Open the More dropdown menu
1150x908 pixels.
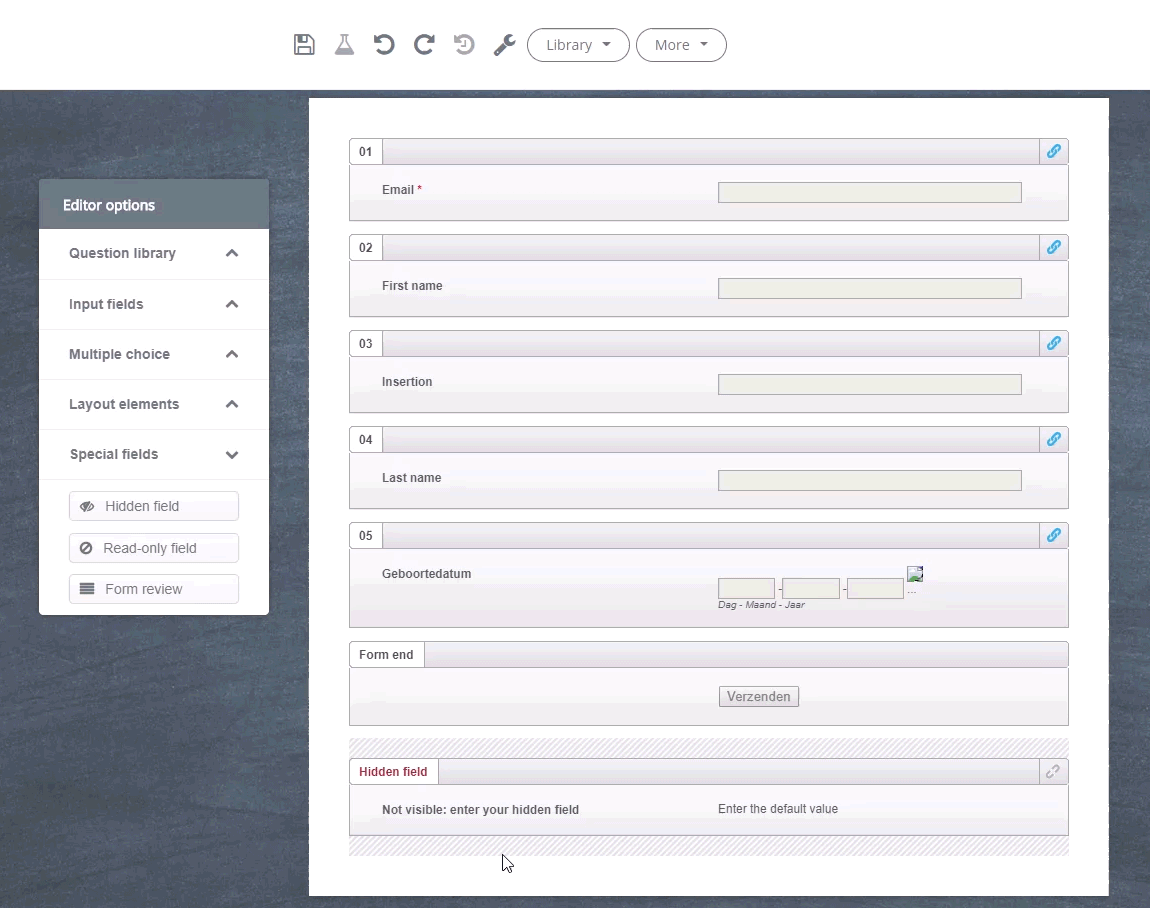681,45
